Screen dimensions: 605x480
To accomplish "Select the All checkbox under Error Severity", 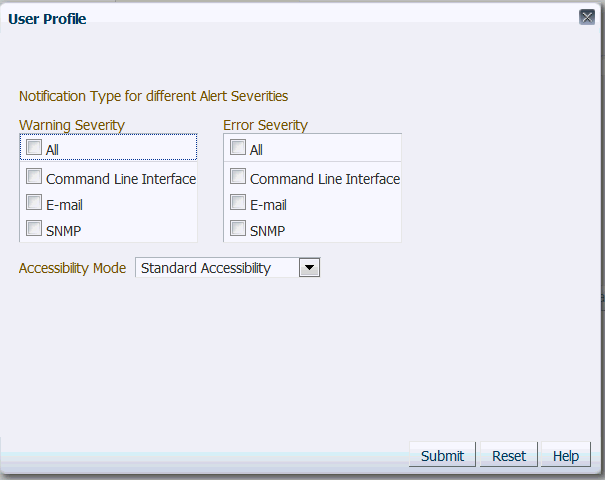I will (x=238, y=147).
